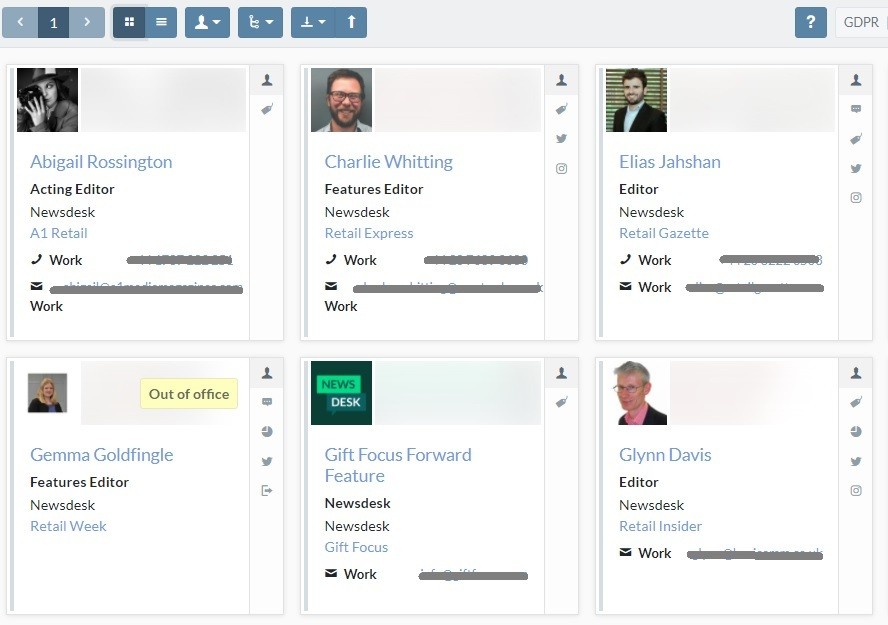Open Gemma Goldfingle profile link
Image resolution: width=888 pixels, height=625 pixels.
click(102, 455)
